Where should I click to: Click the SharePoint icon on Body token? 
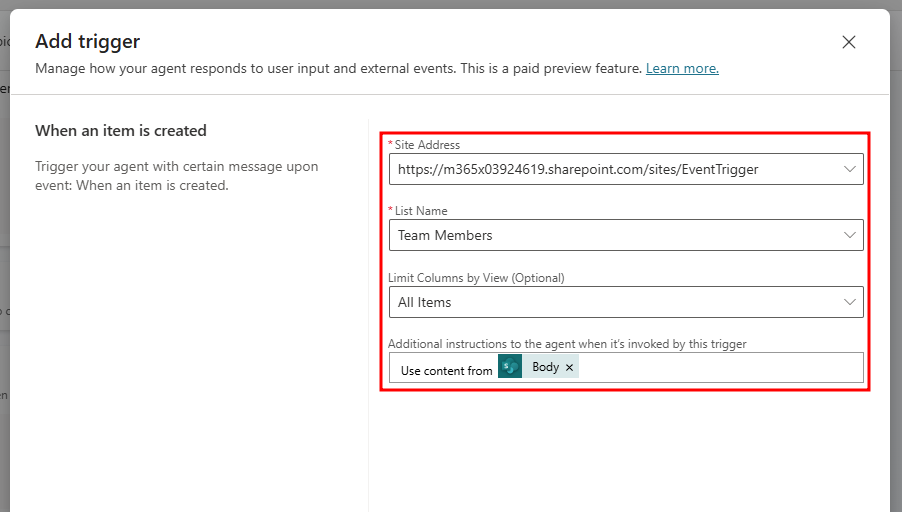pos(510,366)
